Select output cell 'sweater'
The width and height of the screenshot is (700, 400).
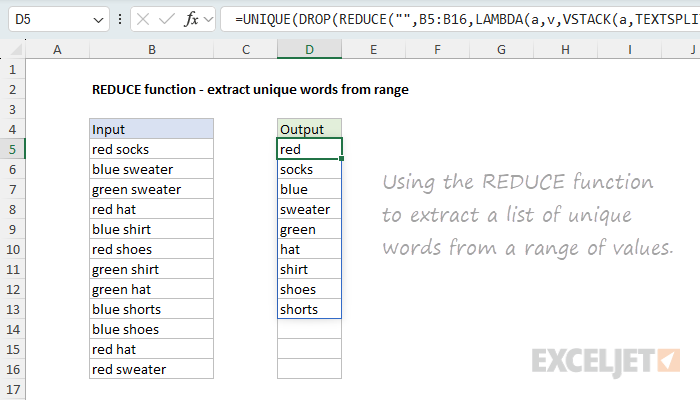coord(309,209)
